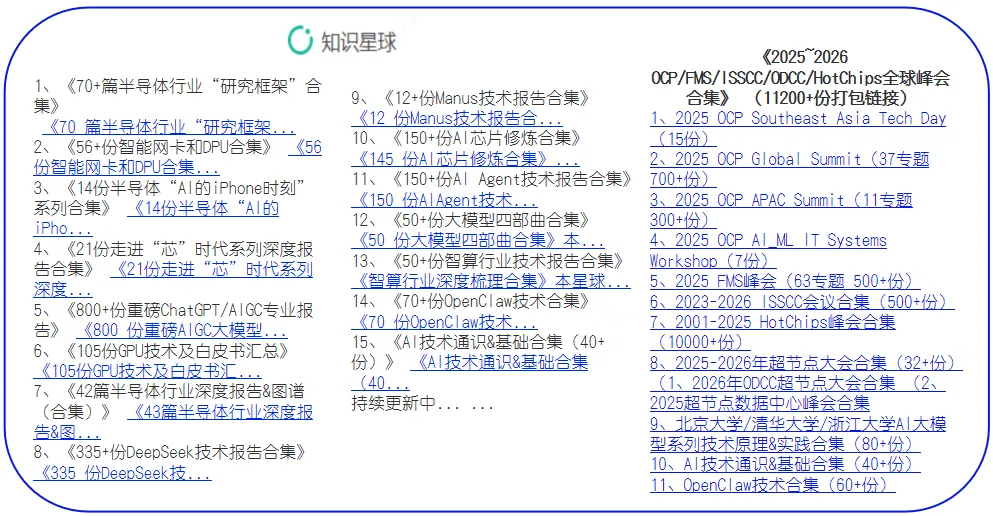This screenshot has width=993, height=516.
Task: Click OCP/FMS/ISSCC/ODCC/HotChips全球峰会 heading text
Action: 801,78
